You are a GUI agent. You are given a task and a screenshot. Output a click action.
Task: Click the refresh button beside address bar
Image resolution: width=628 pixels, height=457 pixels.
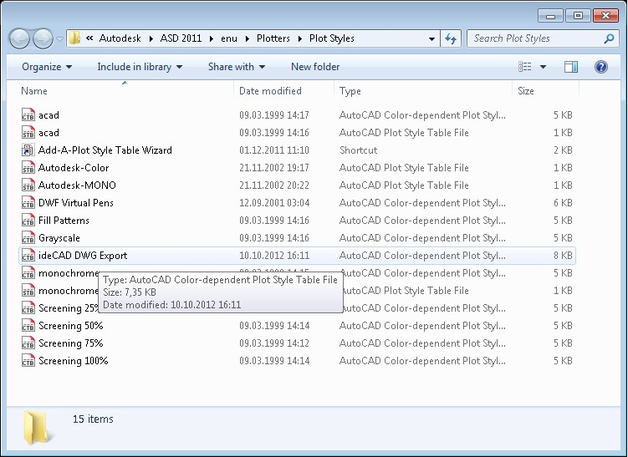(450, 39)
